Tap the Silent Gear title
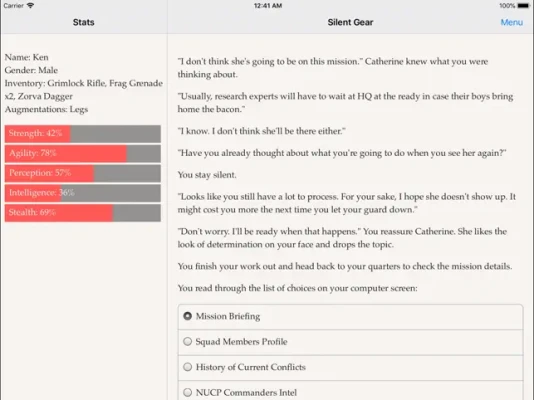 click(350, 22)
